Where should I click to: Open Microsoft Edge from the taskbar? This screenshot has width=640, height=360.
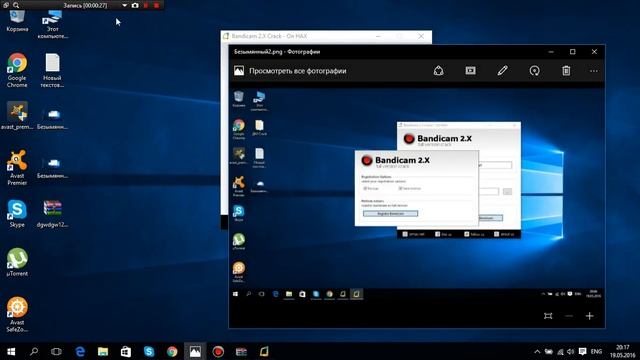[80, 351]
